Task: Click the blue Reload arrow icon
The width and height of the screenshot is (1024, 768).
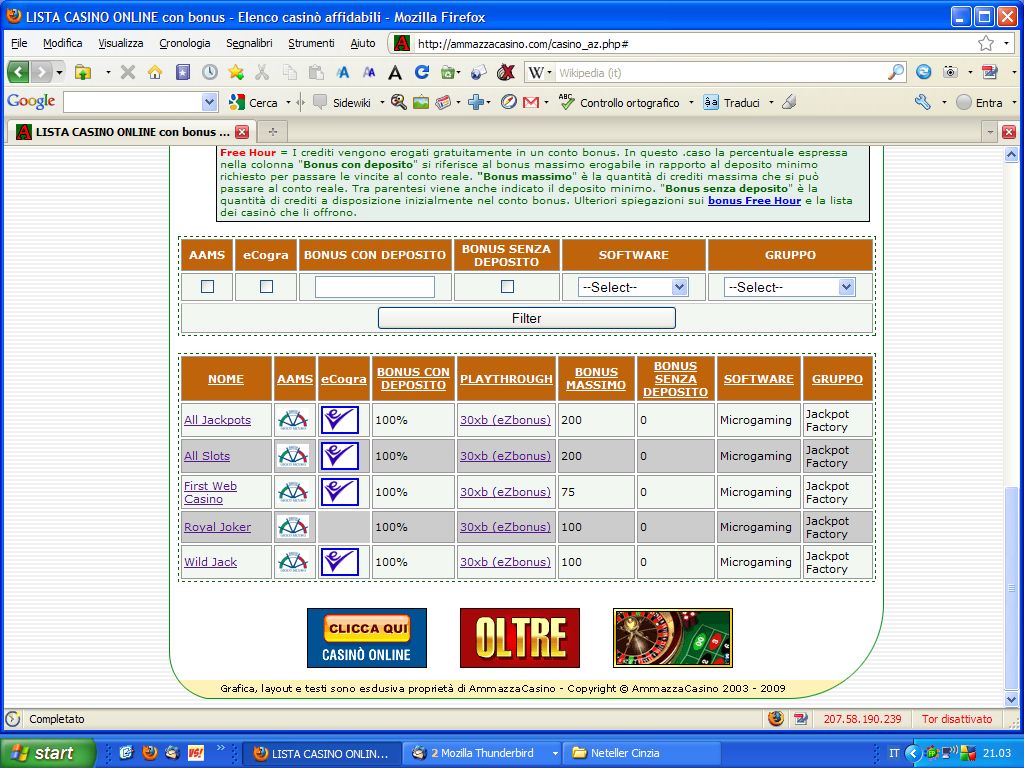Action: pyautogui.click(x=422, y=72)
